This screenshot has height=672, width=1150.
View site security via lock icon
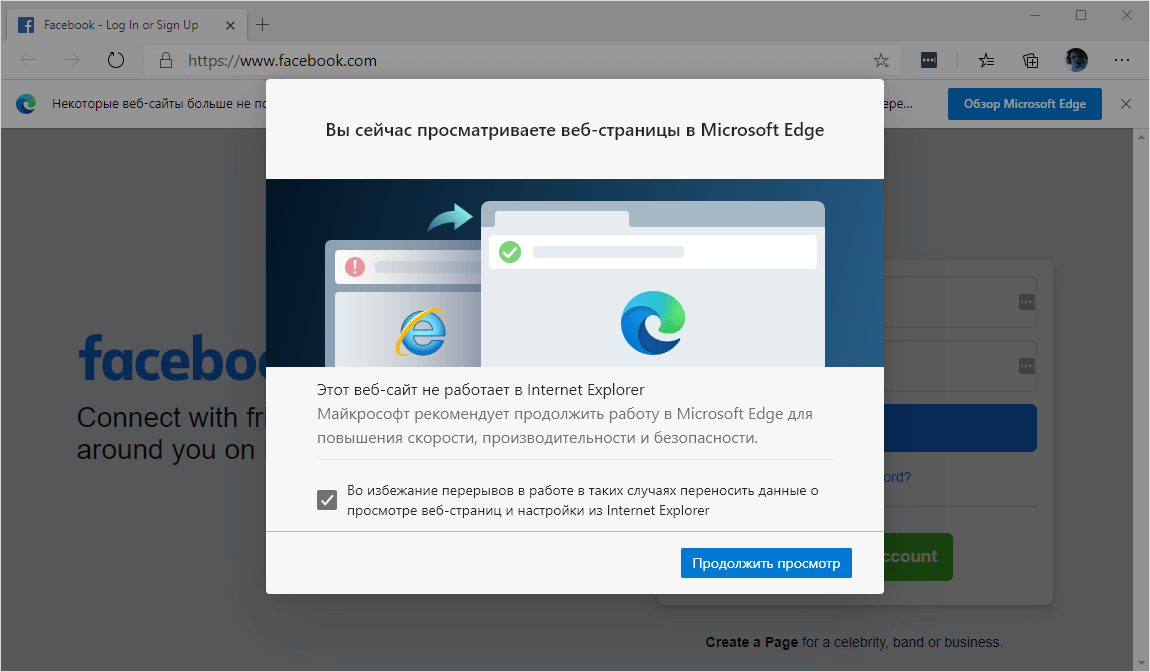point(165,60)
